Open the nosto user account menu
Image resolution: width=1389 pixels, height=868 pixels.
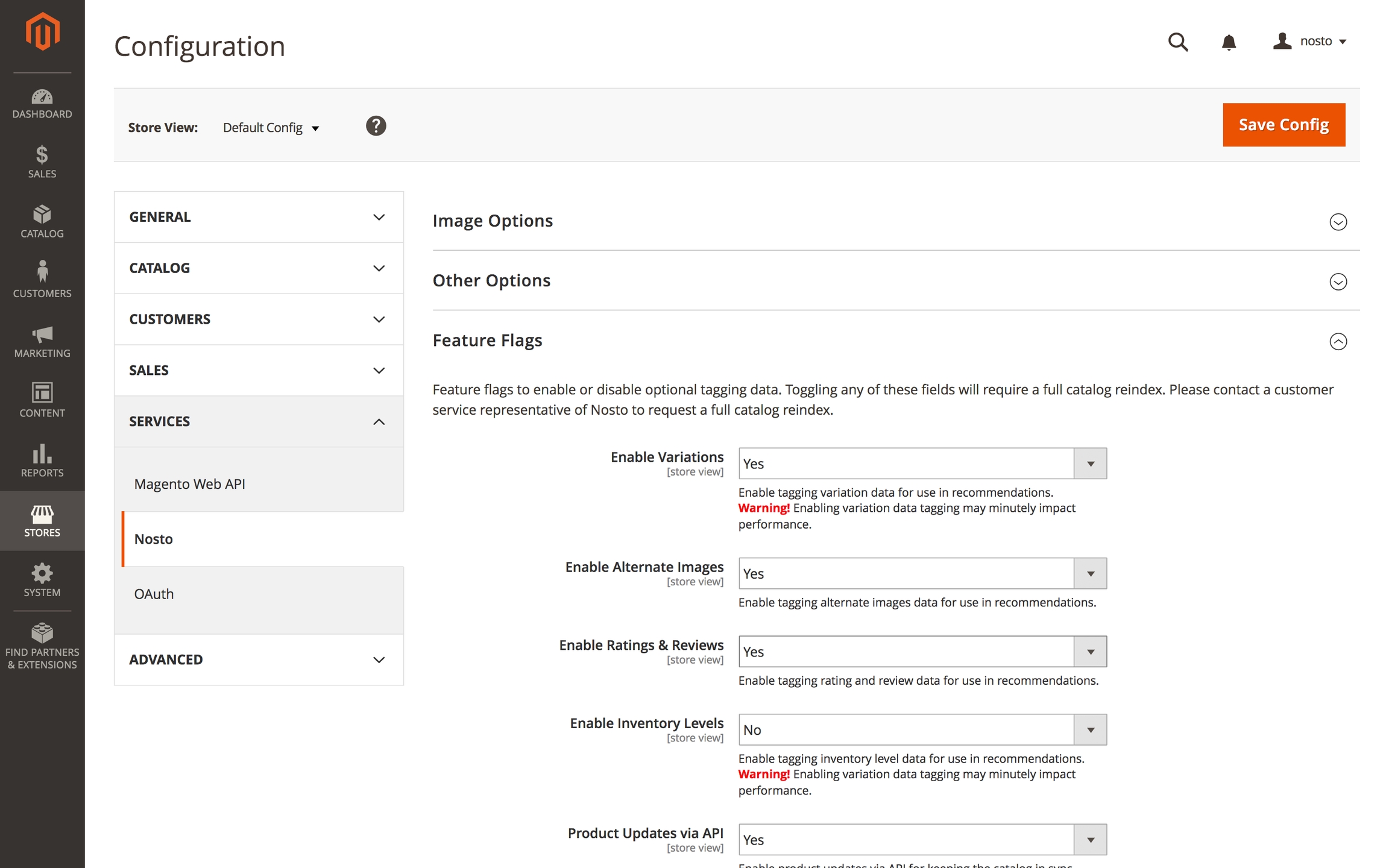(x=1310, y=42)
